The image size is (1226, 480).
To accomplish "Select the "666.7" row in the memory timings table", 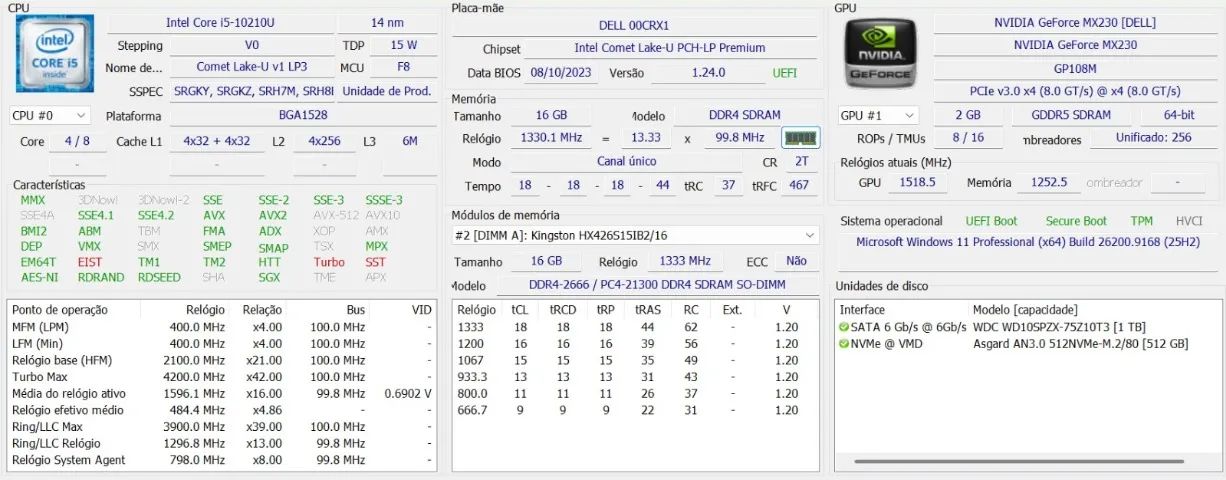I will click(635, 410).
